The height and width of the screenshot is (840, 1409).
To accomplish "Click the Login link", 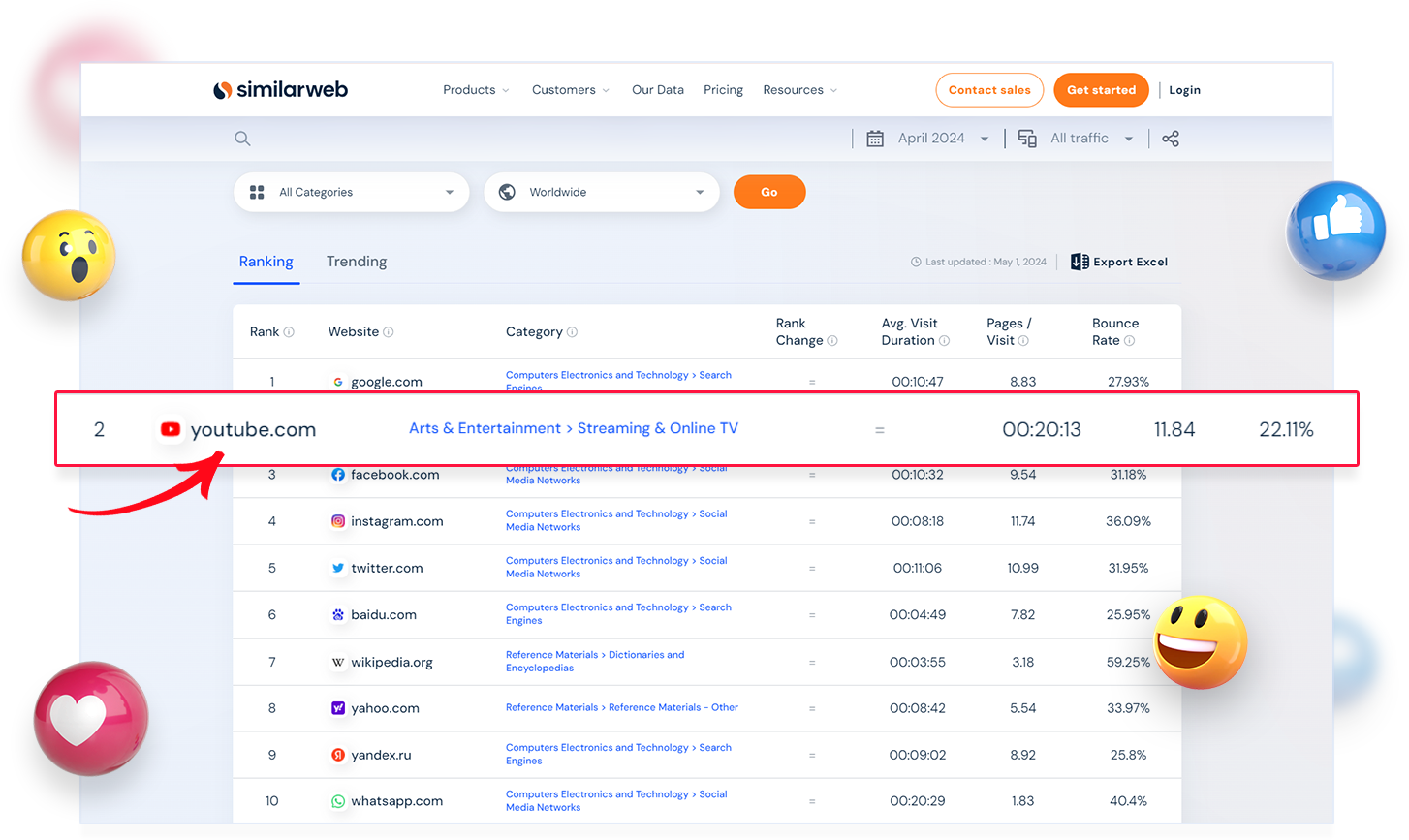I will pyautogui.click(x=1184, y=90).
